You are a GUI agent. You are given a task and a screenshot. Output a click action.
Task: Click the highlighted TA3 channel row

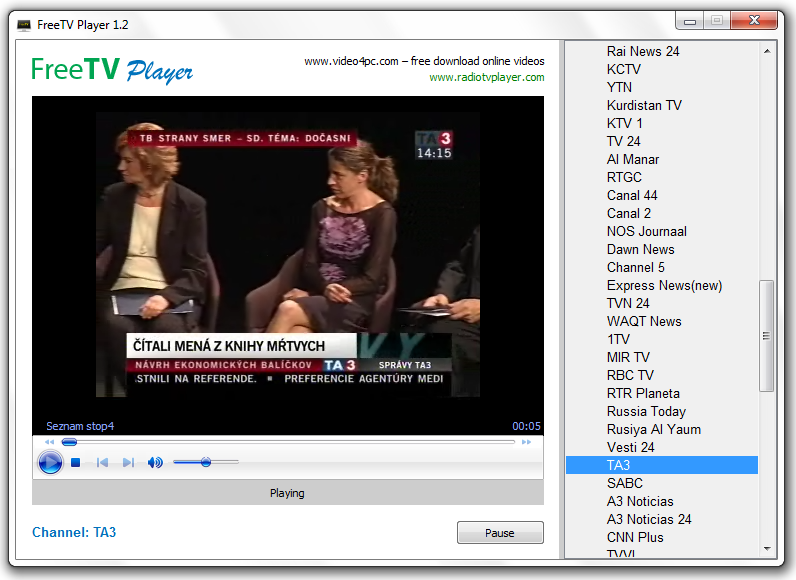click(661, 465)
